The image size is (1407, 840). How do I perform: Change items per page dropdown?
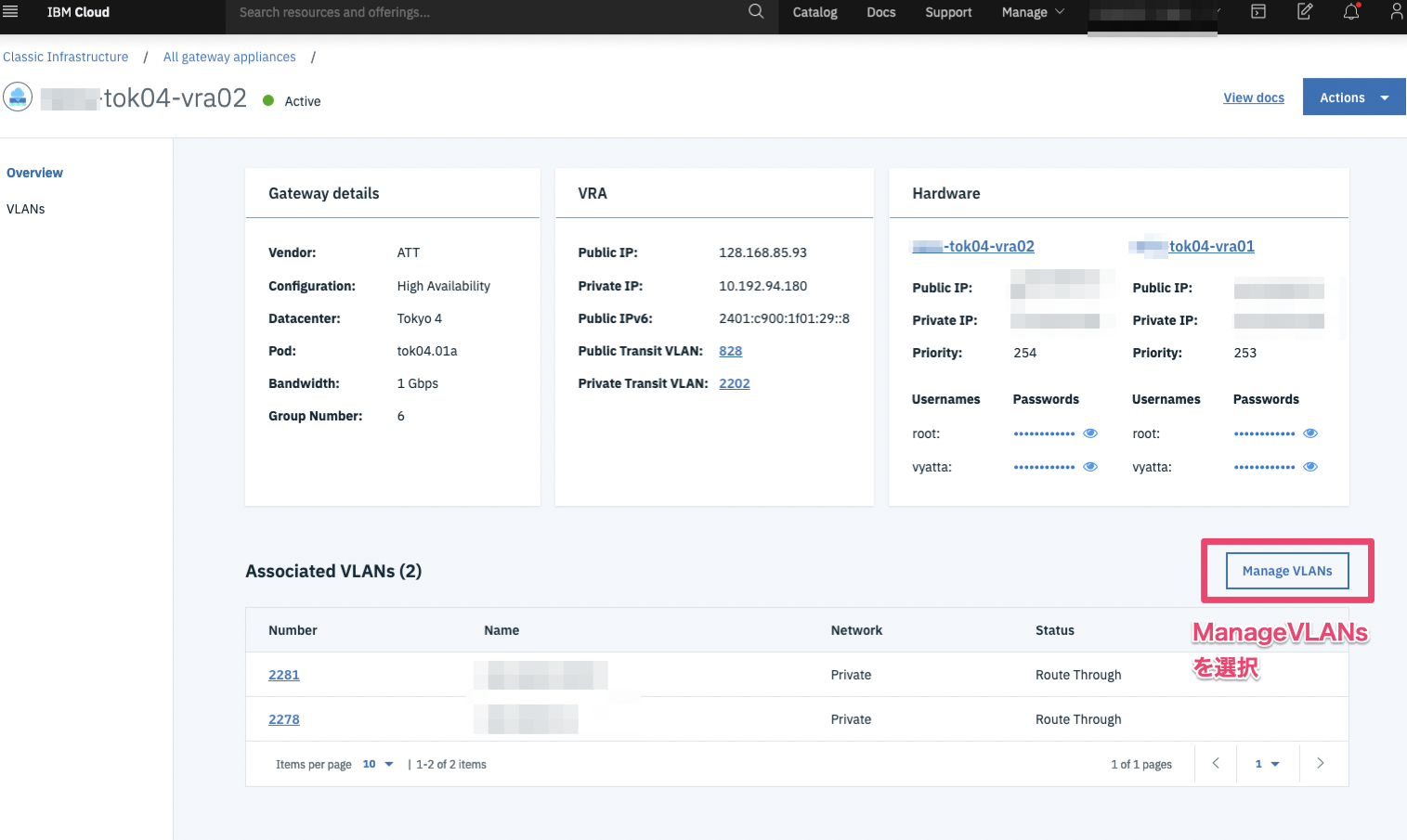click(378, 764)
